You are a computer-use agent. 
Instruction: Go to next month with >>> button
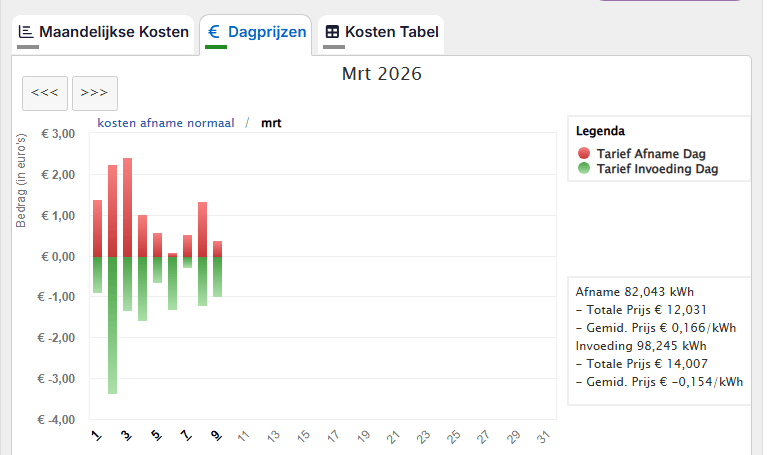95,93
